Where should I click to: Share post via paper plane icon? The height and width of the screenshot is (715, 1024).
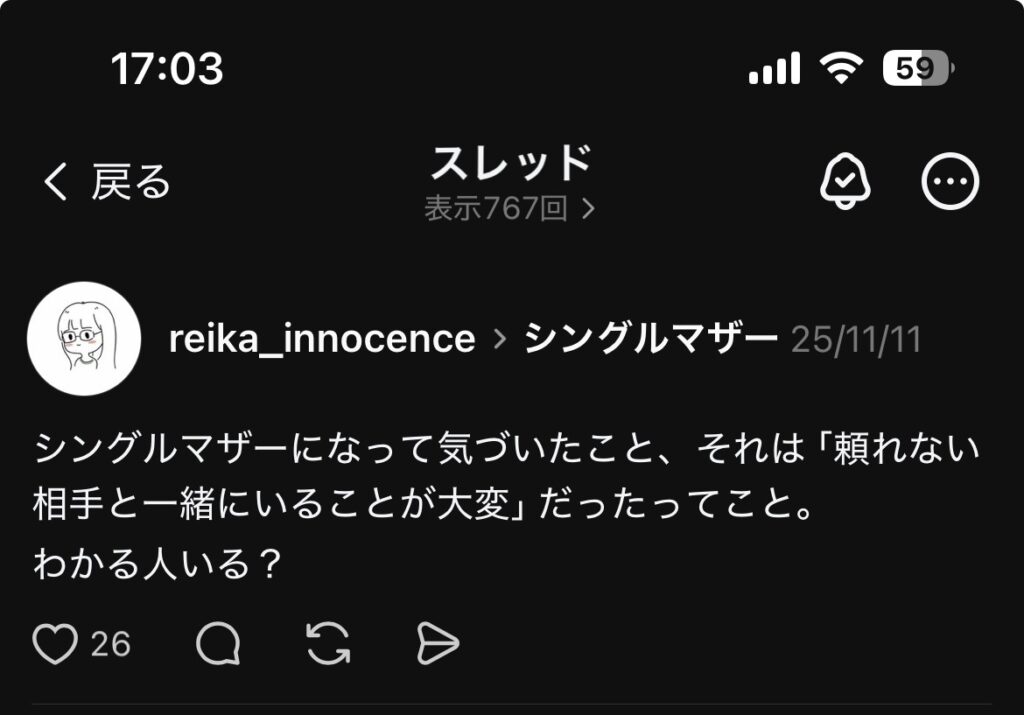click(x=437, y=645)
